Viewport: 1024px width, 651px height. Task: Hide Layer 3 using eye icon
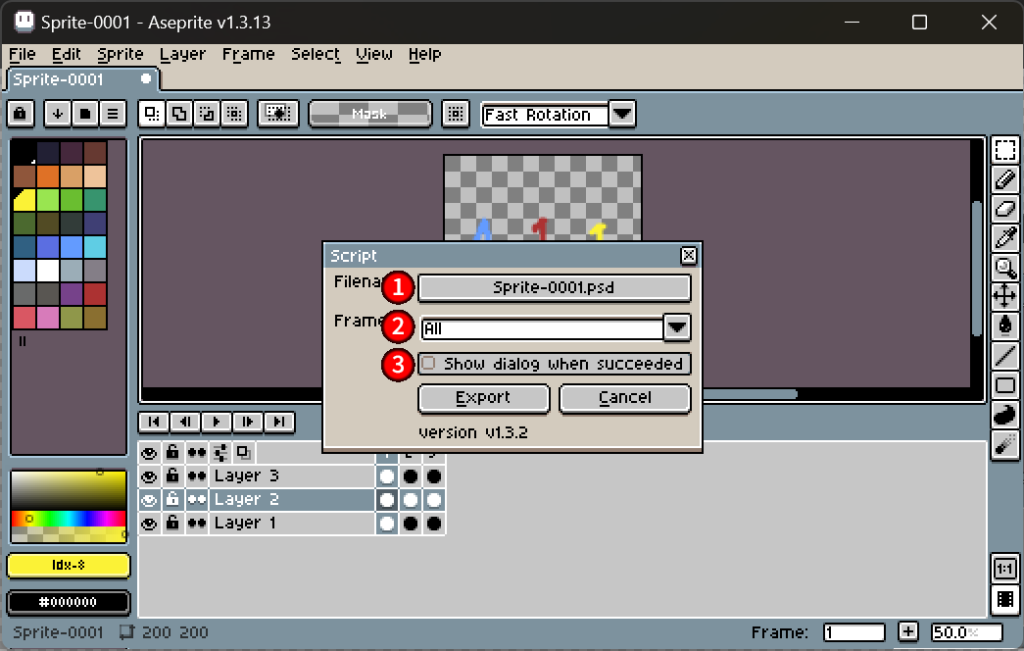[x=149, y=476]
